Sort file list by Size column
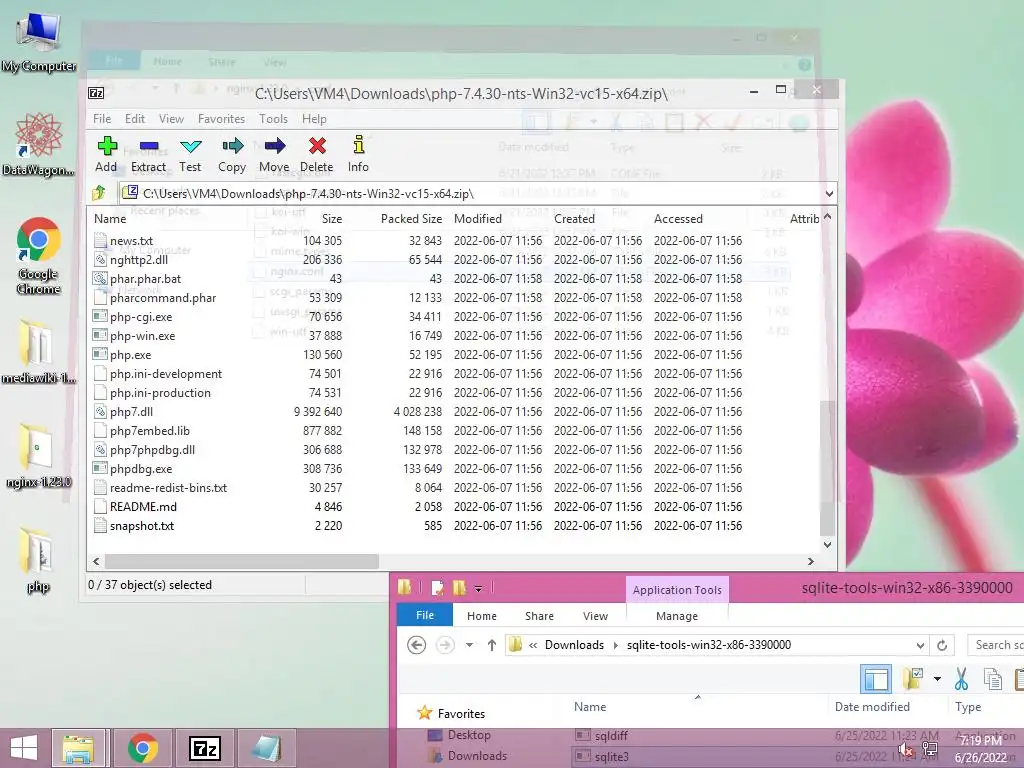 [x=332, y=219]
